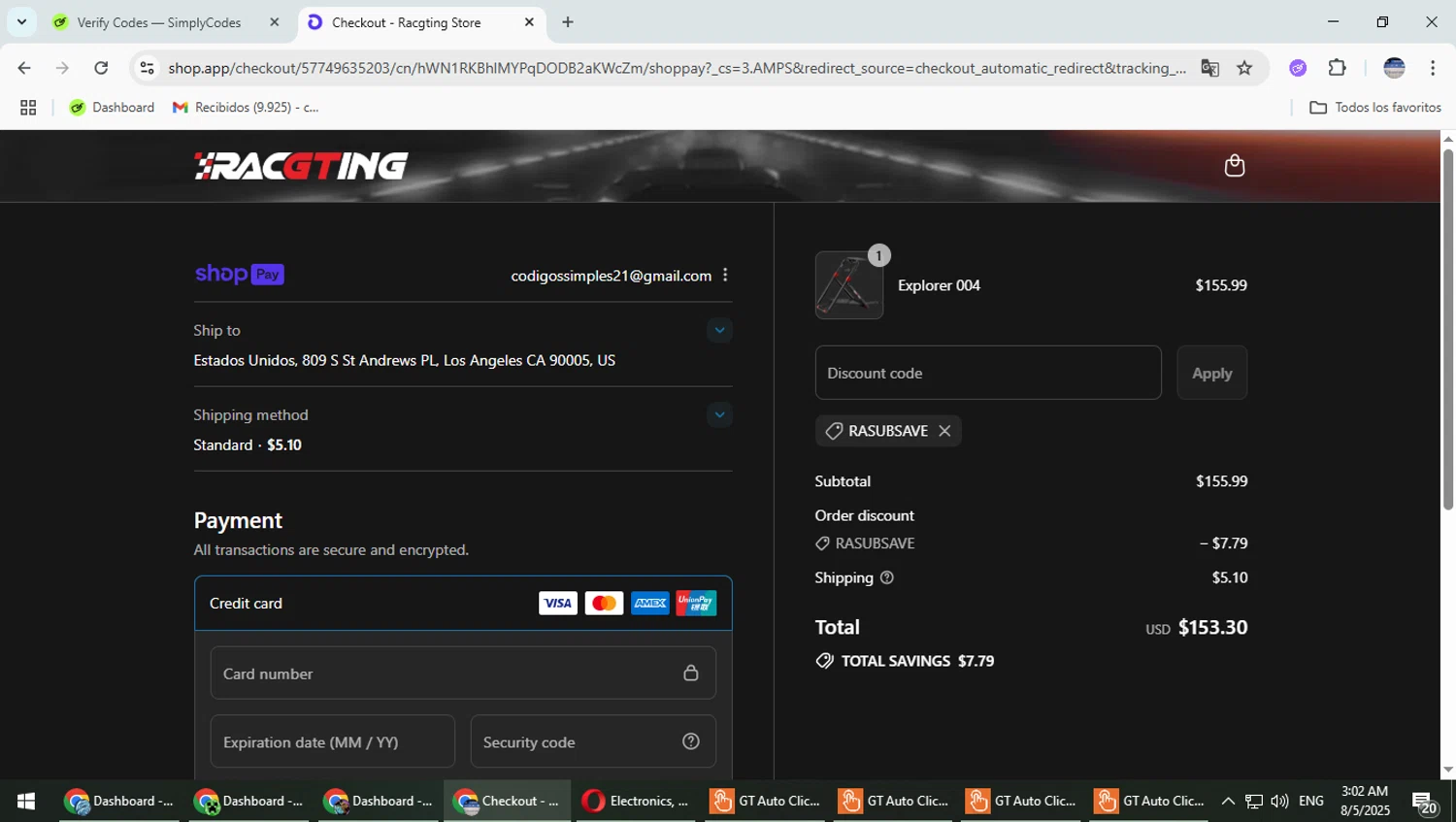Focus the Expiration date field
The image size is (1456, 822).
(333, 741)
